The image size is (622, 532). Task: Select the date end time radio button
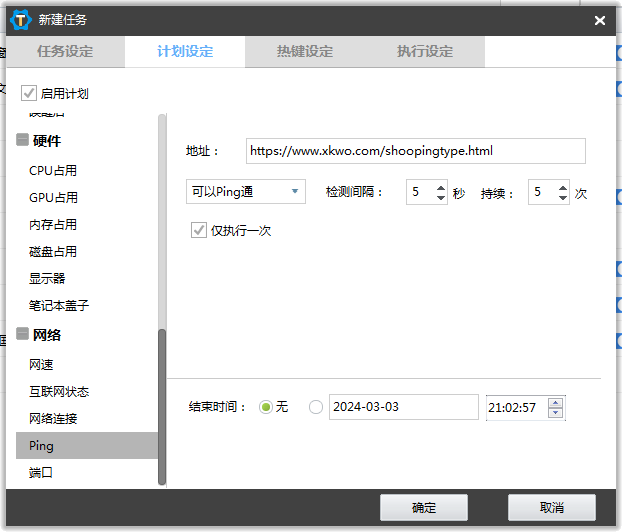coord(316,407)
